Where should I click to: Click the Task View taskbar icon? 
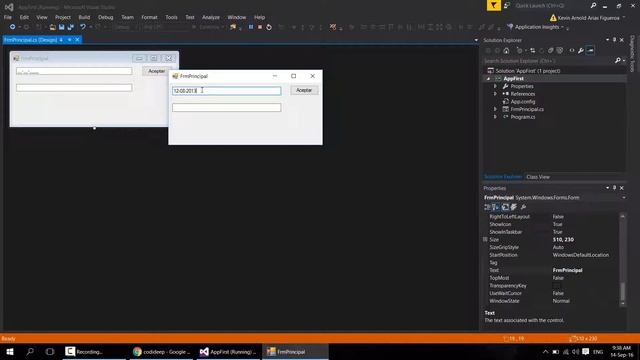coord(50,351)
